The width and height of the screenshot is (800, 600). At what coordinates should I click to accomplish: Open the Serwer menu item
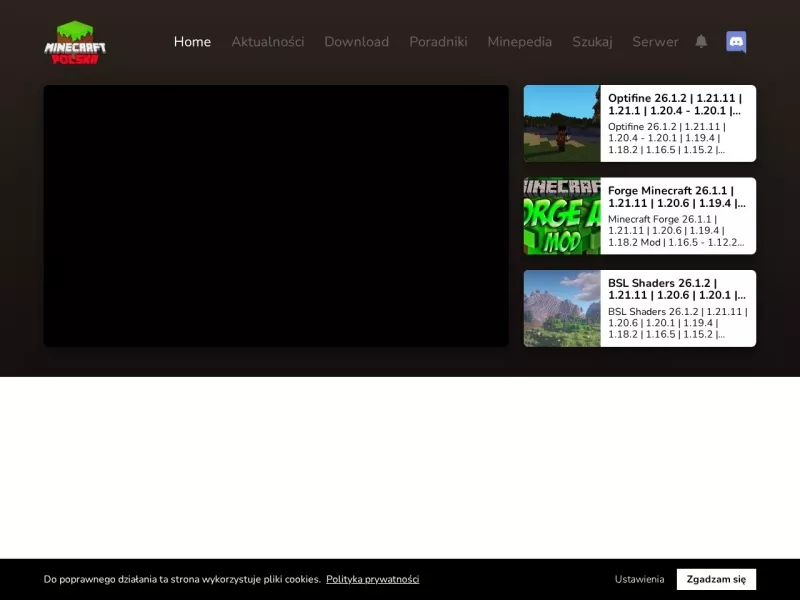[x=655, y=42]
